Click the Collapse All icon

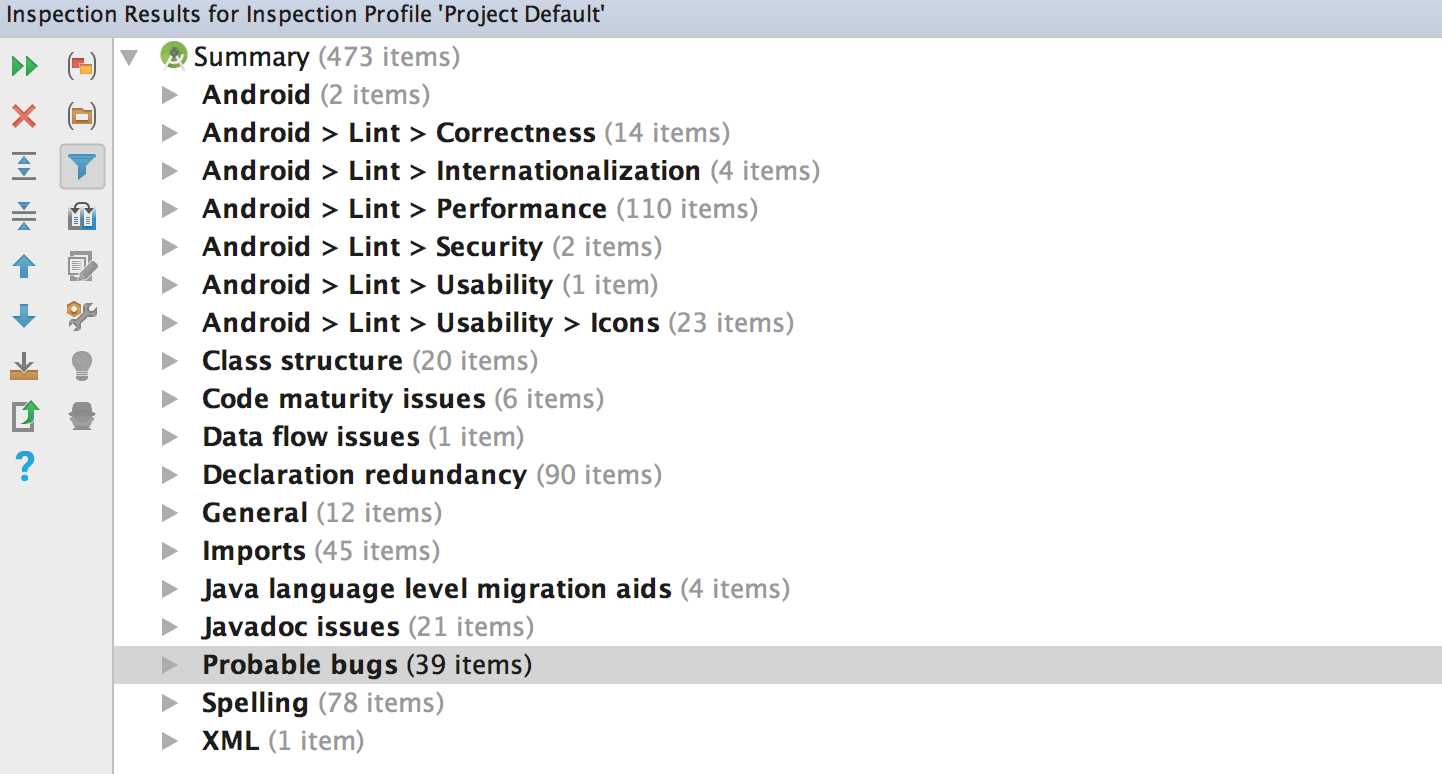[x=24, y=215]
